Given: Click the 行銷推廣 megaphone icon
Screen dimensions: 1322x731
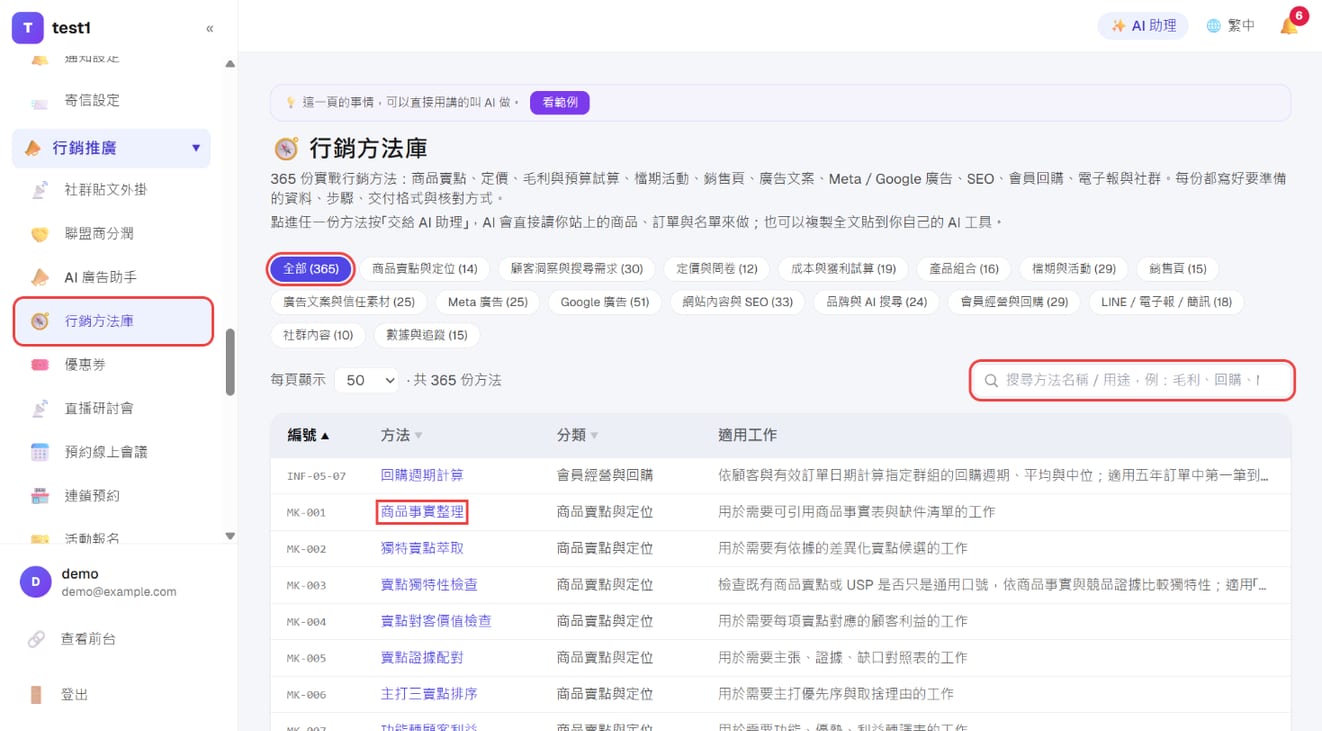Looking at the screenshot, I should click(33, 148).
